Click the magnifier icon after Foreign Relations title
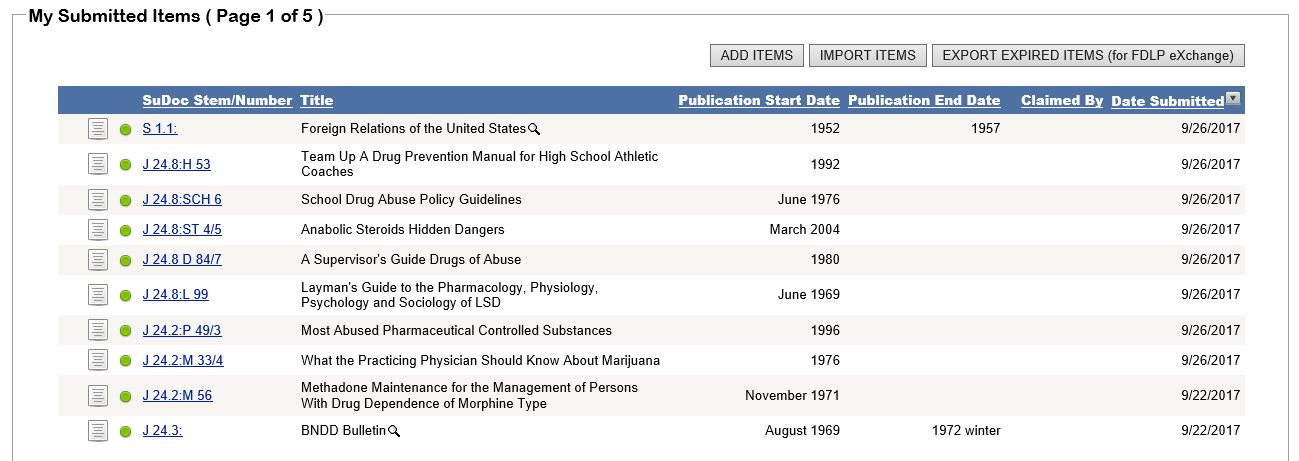1299x461 pixels. pyautogui.click(x=534, y=129)
